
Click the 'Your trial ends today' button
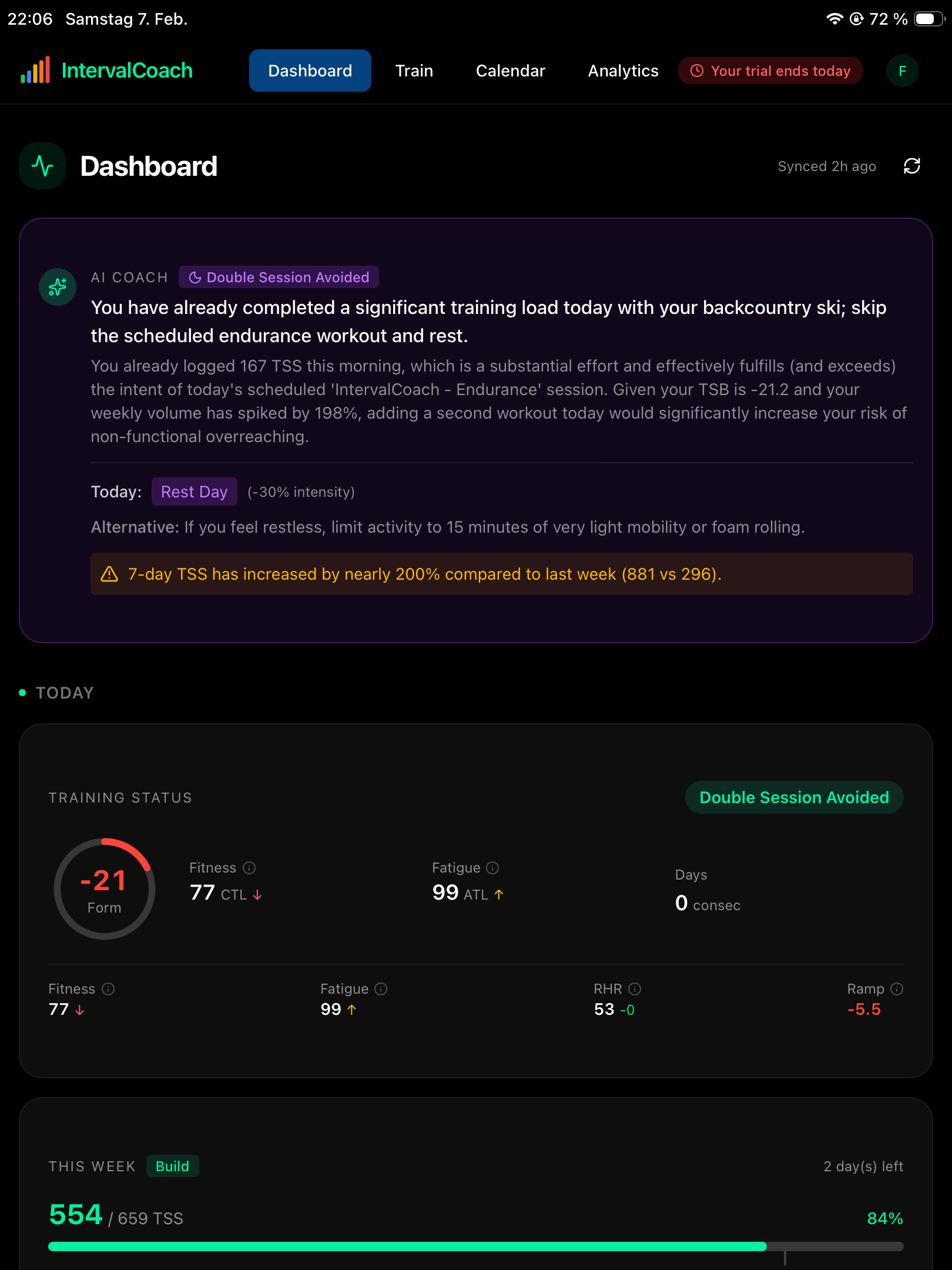(x=770, y=71)
